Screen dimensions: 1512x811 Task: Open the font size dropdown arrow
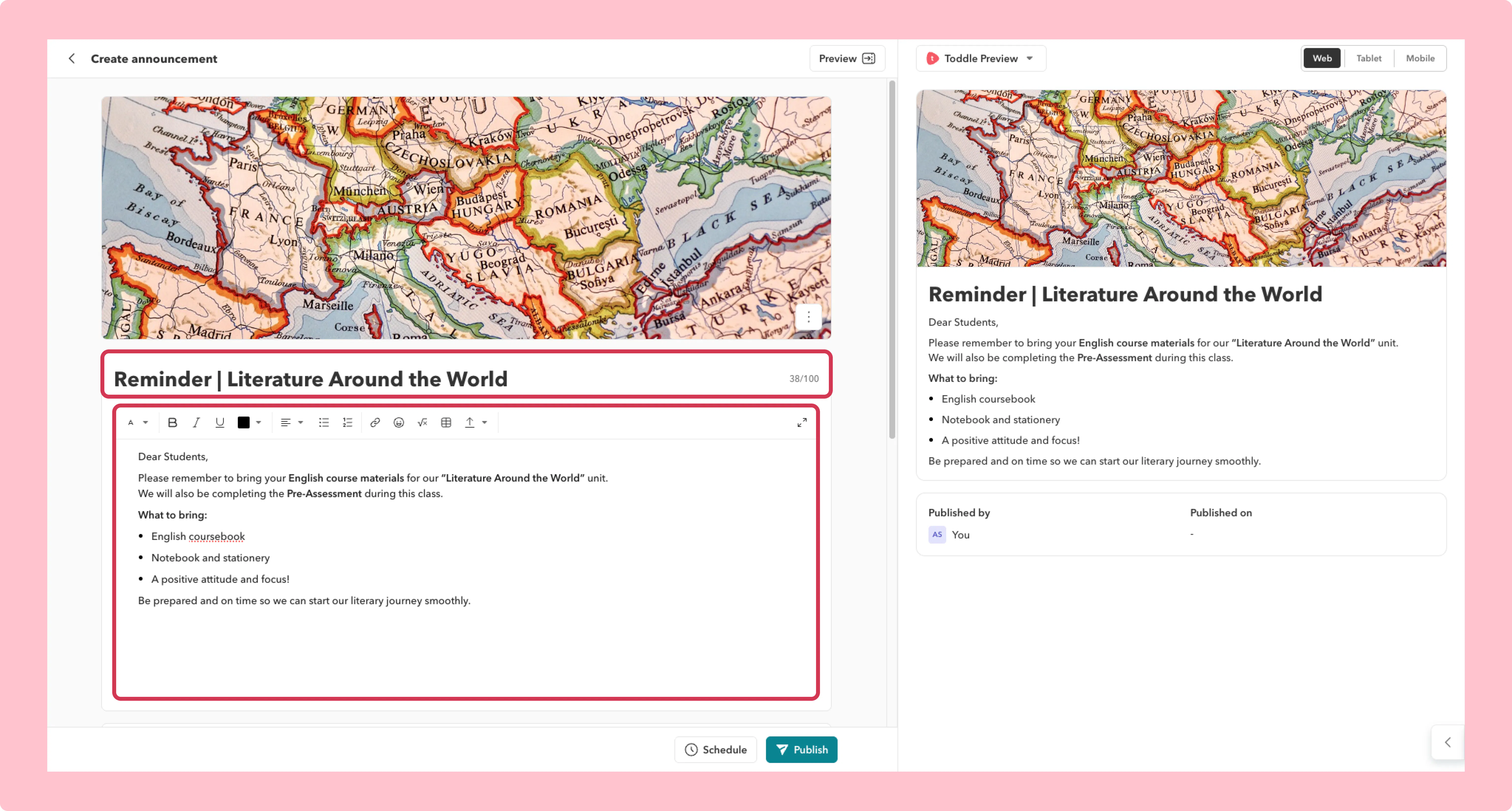pos(146,422)
